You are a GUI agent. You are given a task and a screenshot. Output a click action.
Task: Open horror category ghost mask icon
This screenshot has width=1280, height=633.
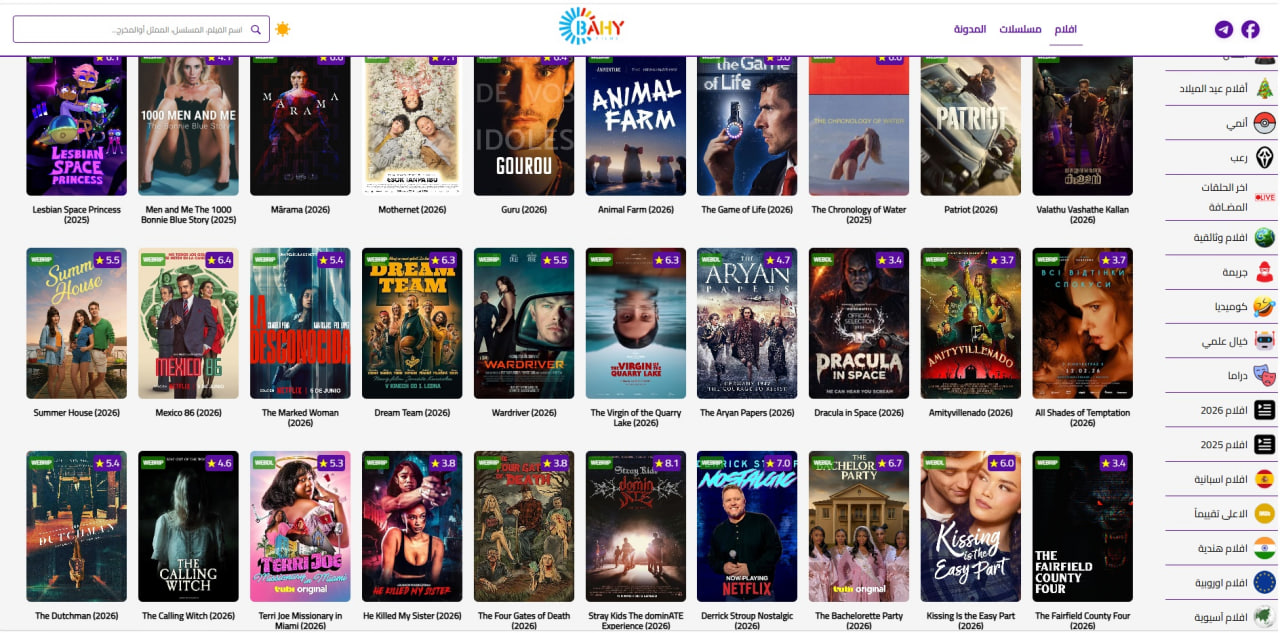pos(1265,158)
